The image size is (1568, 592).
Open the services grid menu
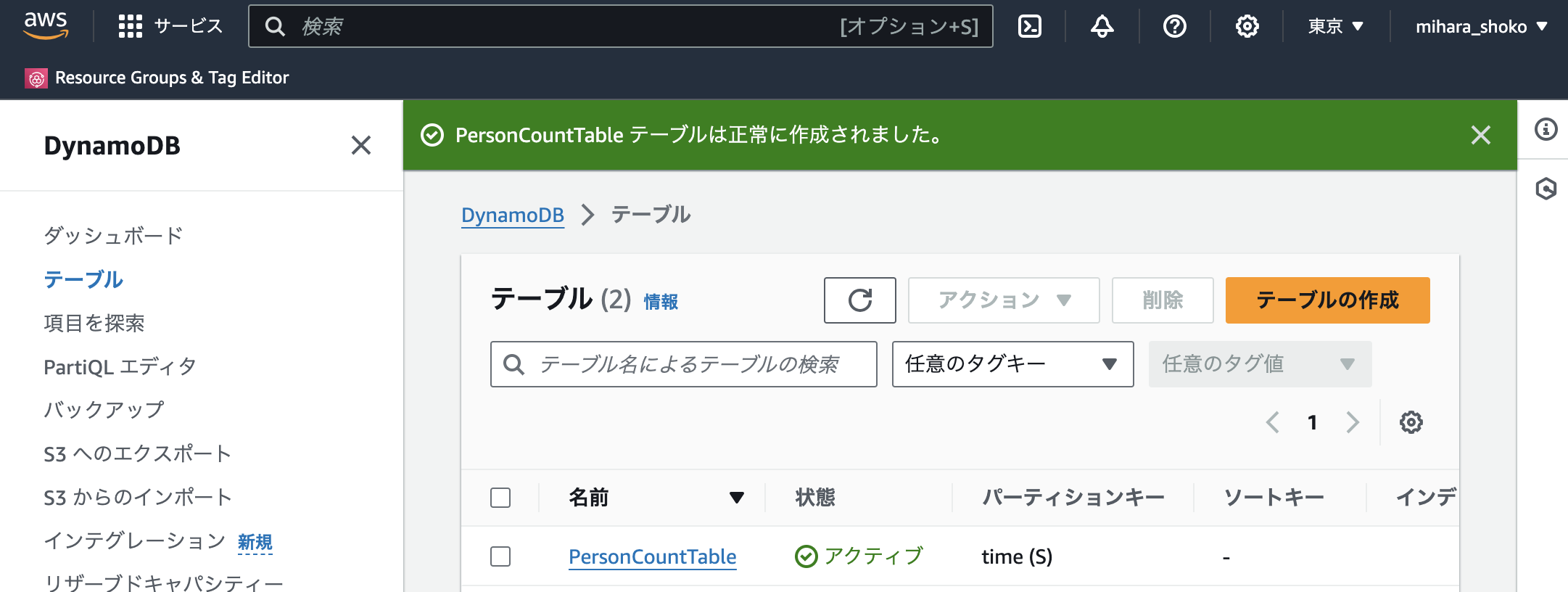pyautogui.click(x=131, y=26)
